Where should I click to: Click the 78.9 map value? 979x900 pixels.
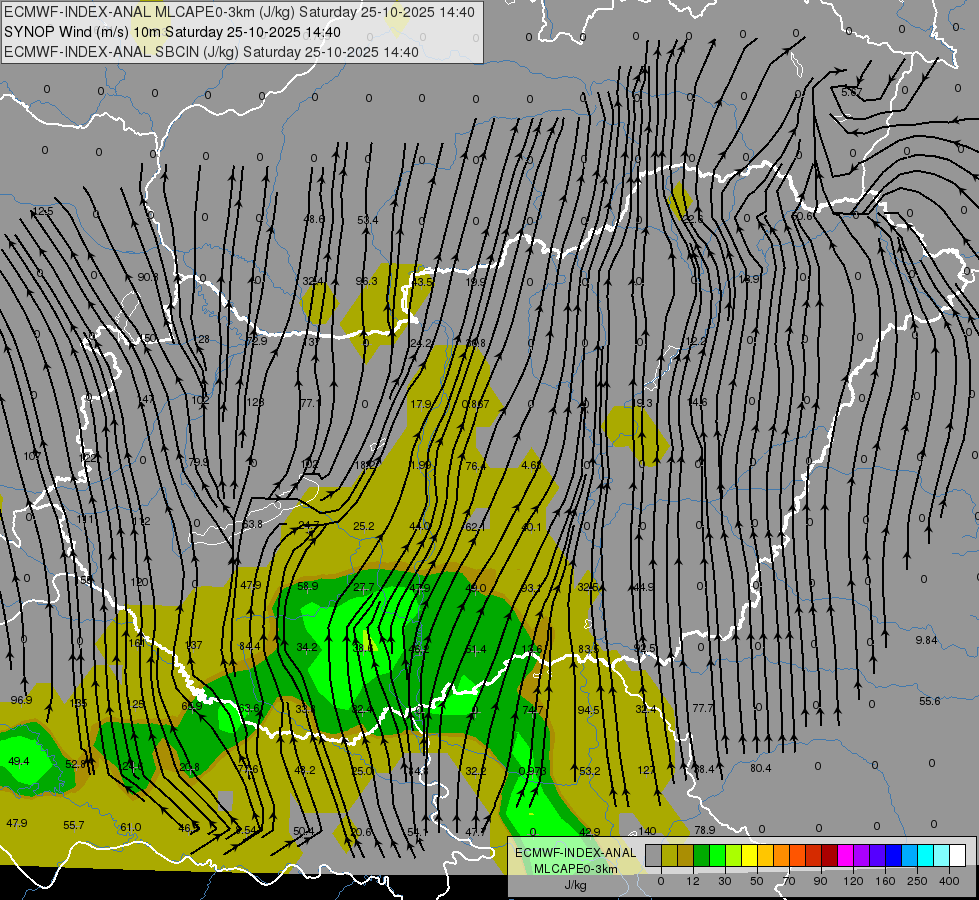tap(705, 830)
